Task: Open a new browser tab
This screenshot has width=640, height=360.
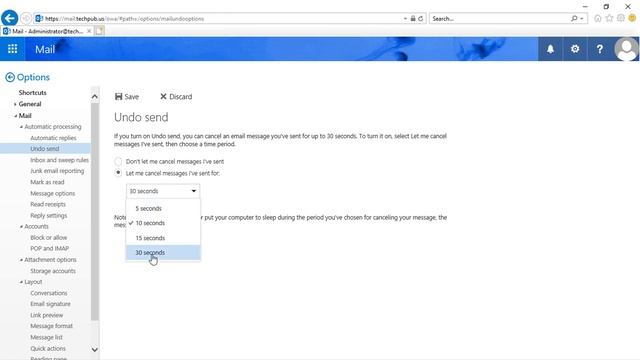Action: 100,31
